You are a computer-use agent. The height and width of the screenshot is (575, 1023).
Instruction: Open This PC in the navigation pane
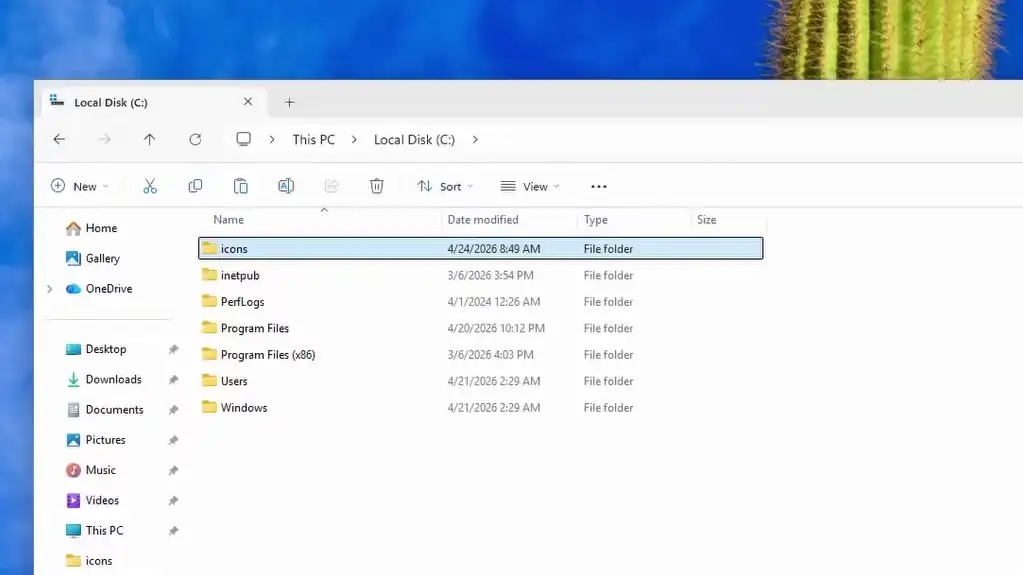(94, 531)
